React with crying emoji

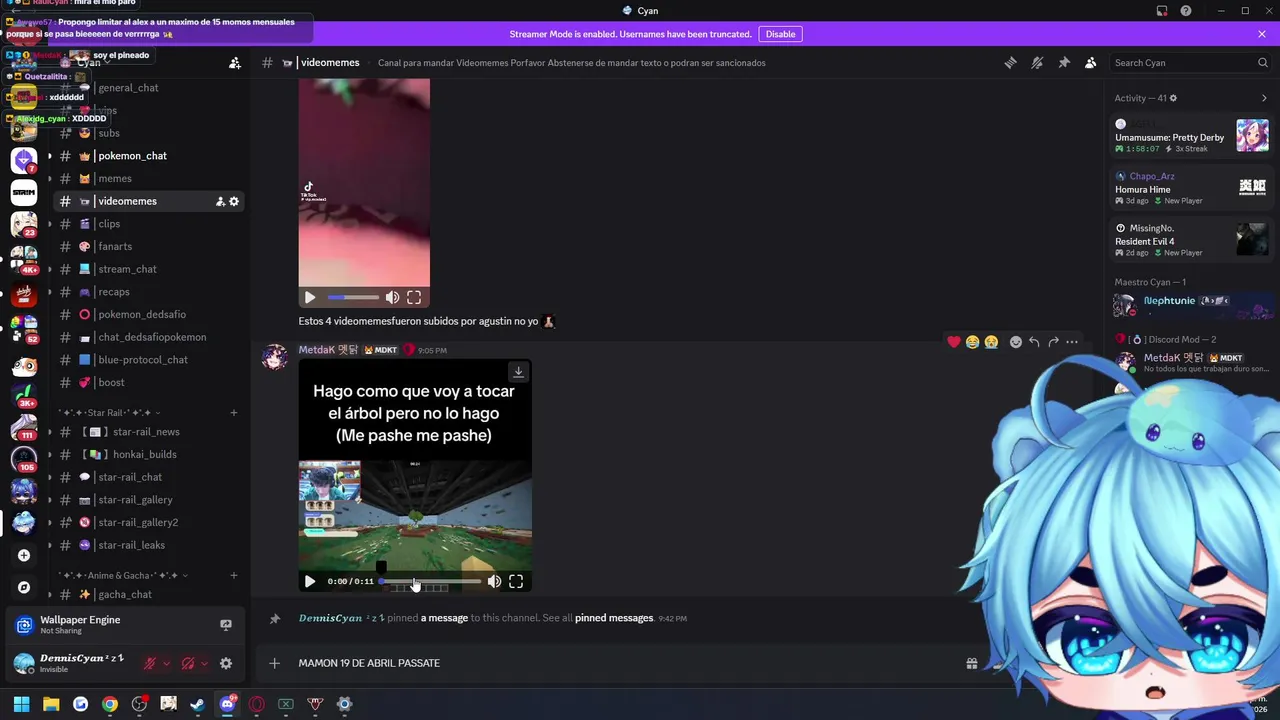pyautogui.click(x=991, y=342)
